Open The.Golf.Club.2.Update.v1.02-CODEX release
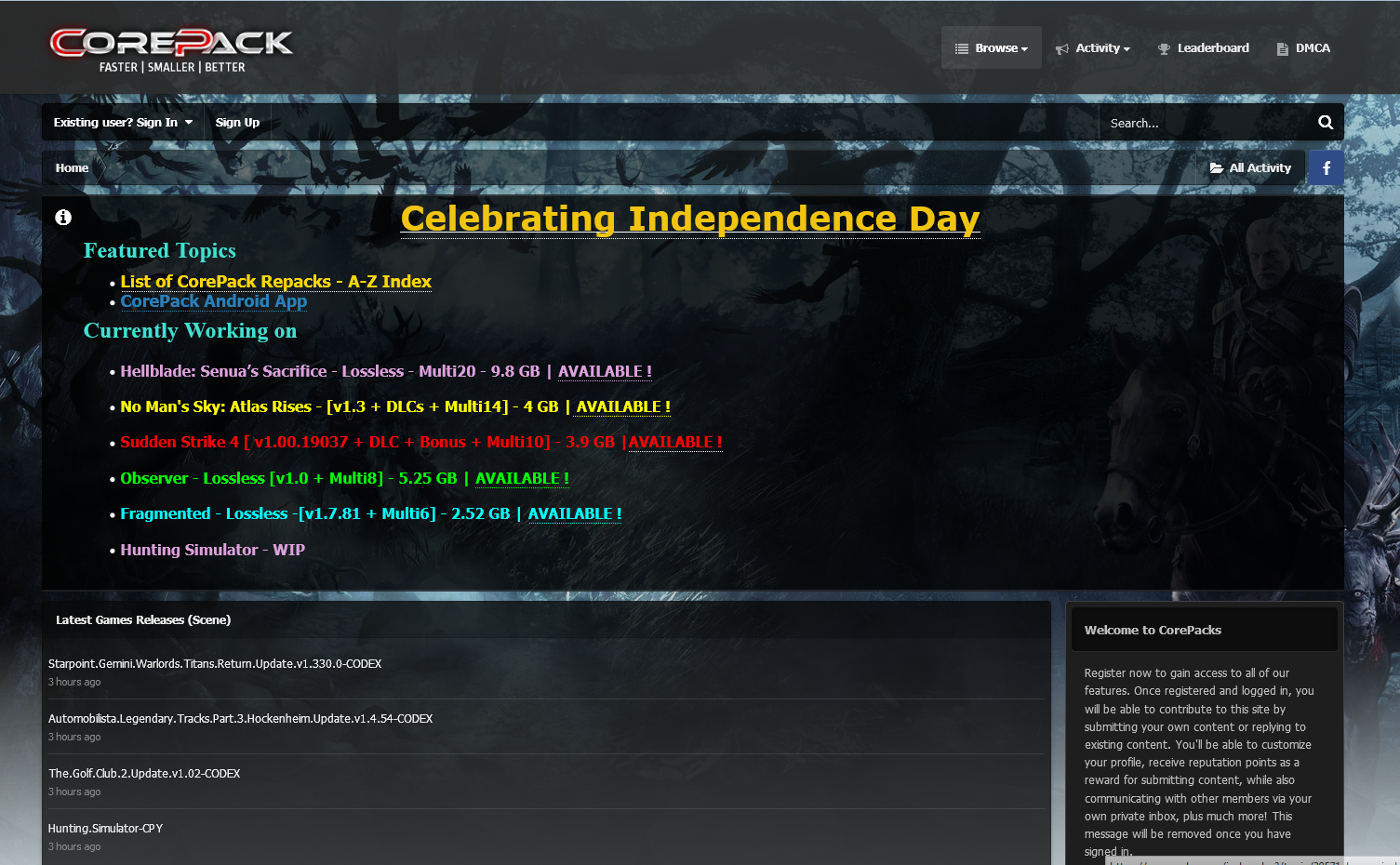The width and height of the screenshot is (1400, 865). (x=144, y=774)
